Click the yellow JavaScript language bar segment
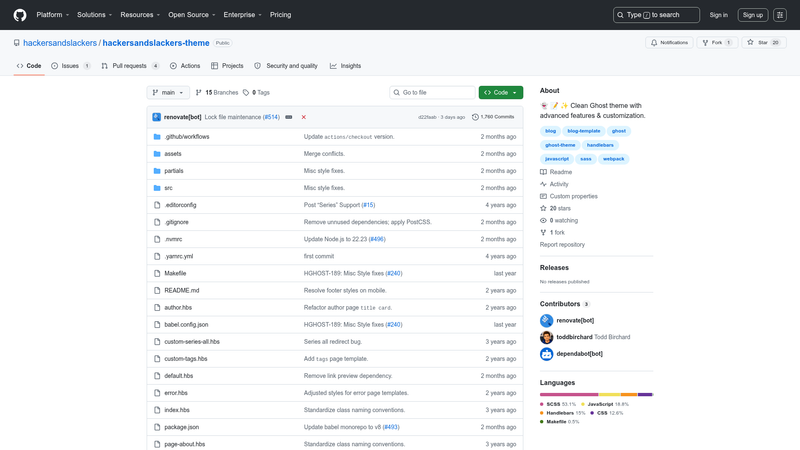 pos(609,394)
